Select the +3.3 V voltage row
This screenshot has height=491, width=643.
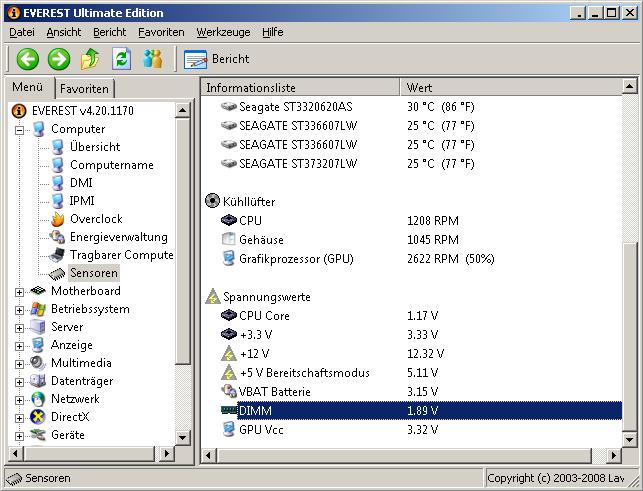[x=411, y=335]
